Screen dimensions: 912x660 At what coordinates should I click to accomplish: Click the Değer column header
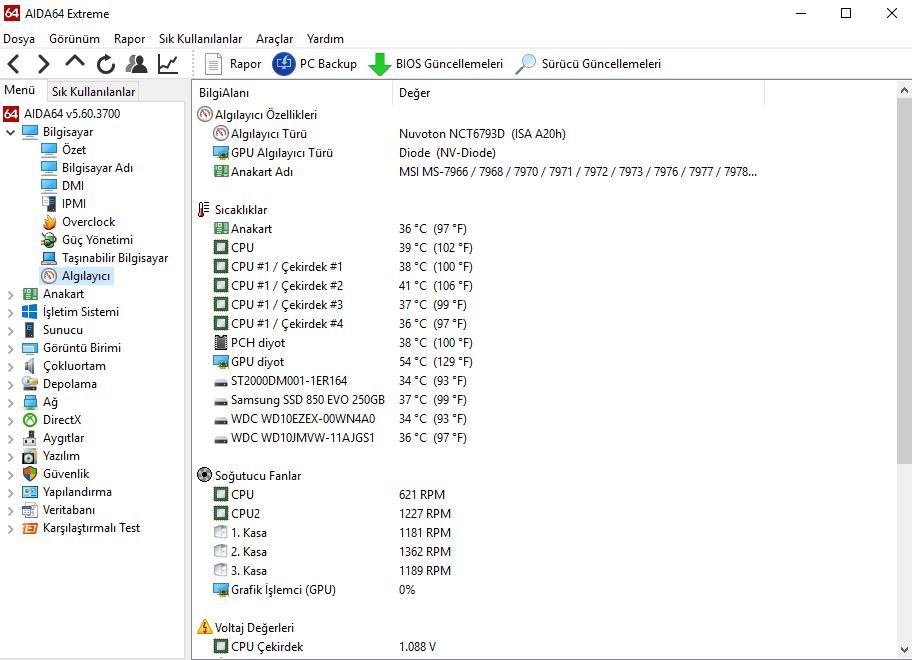coord(579,93)
